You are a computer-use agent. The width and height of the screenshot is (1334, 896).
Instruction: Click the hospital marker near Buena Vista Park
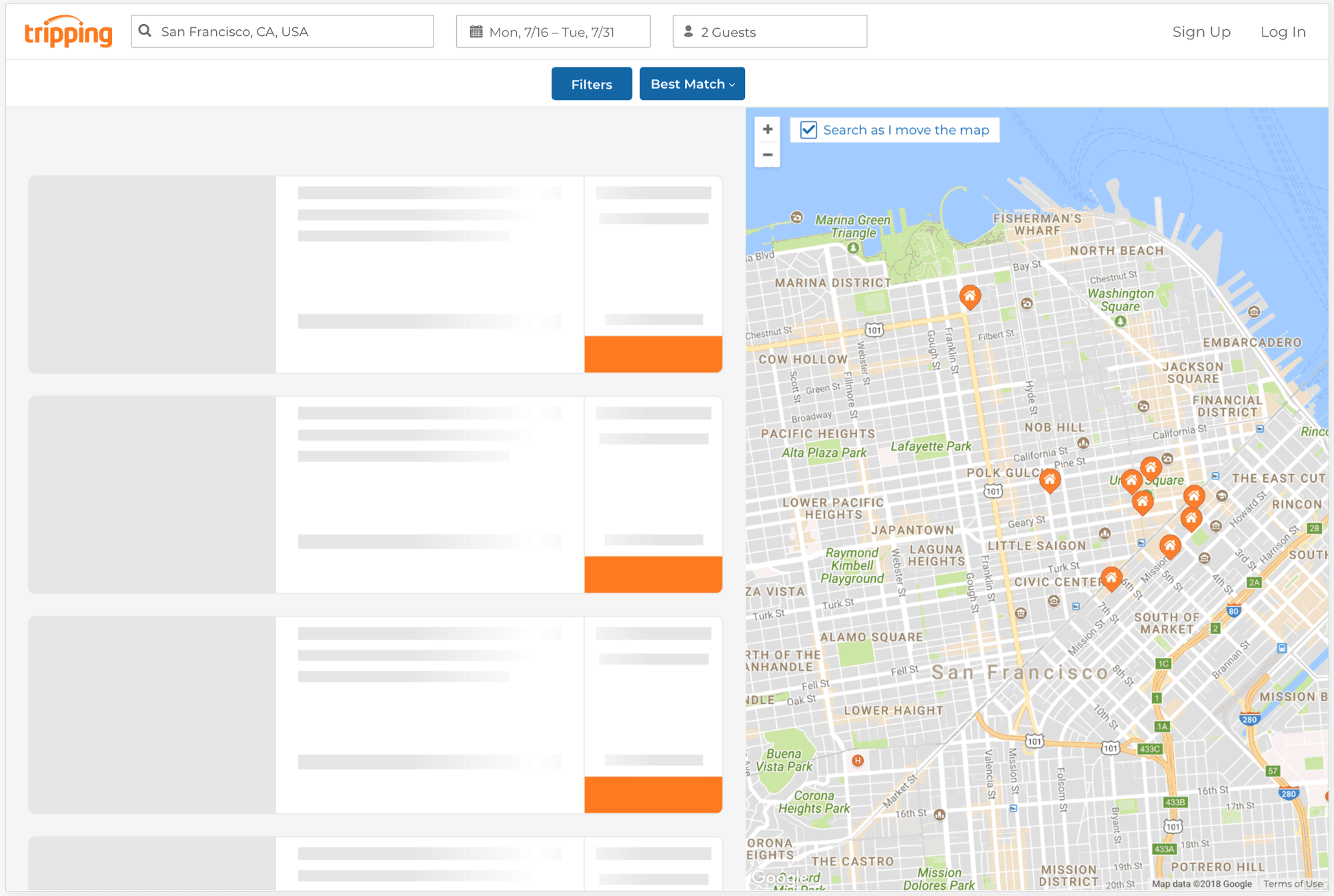858,761
